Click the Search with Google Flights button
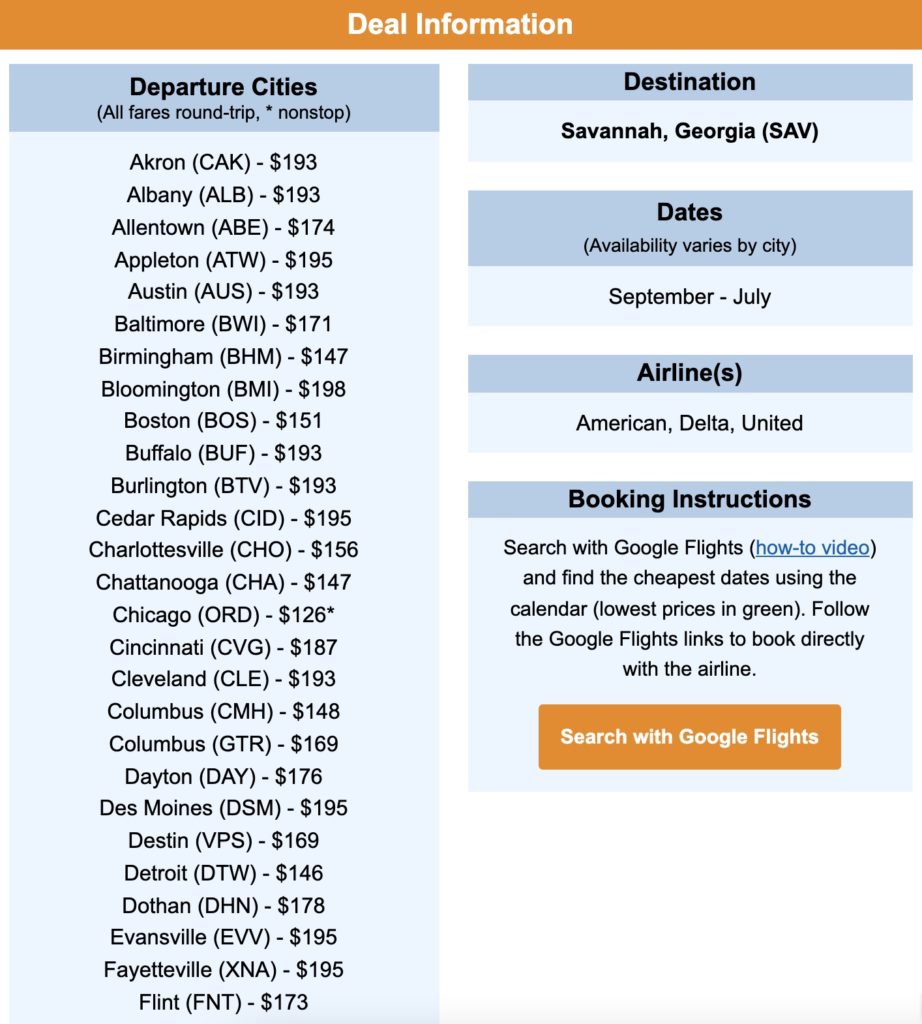922x1024 pixels. click(x=689, y=737)
